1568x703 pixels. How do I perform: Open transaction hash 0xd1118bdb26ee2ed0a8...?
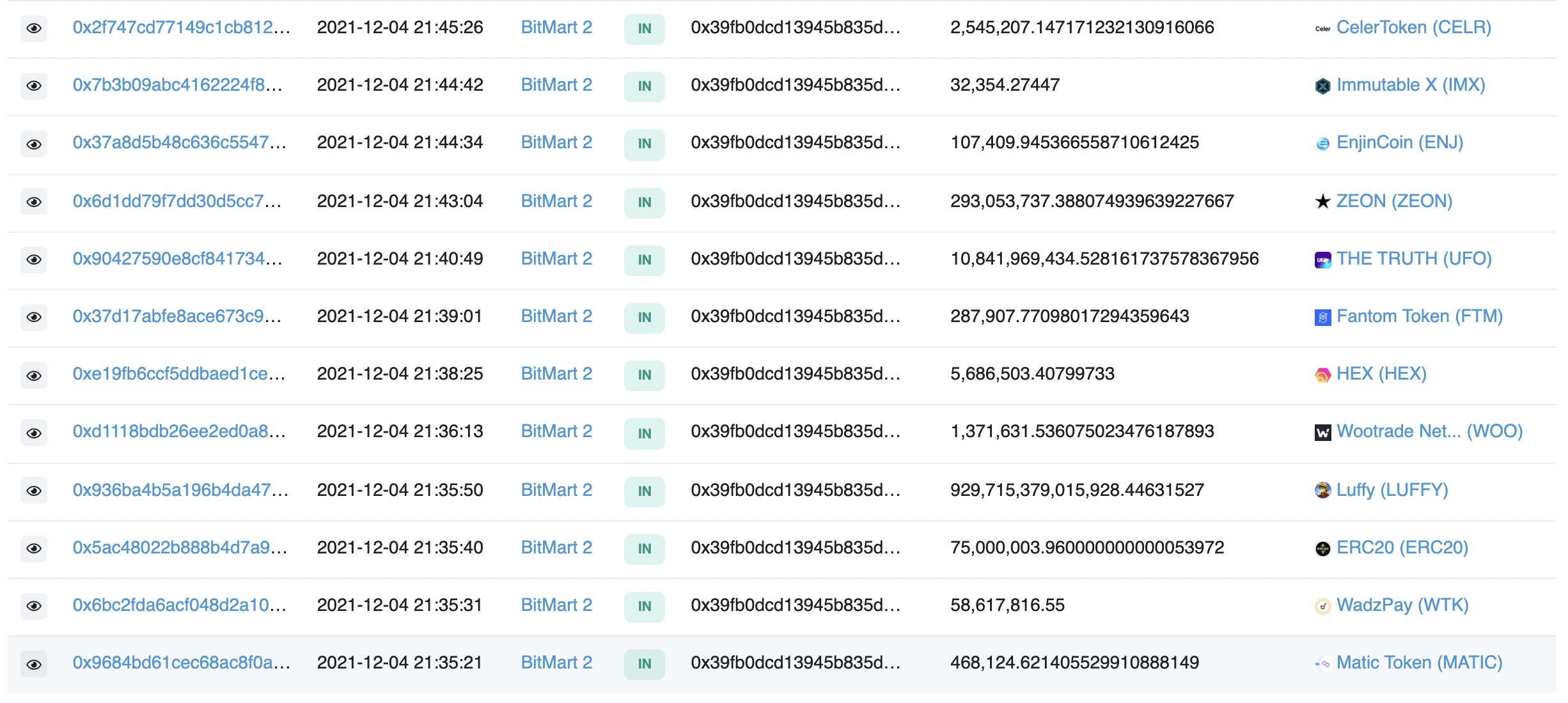179,431
